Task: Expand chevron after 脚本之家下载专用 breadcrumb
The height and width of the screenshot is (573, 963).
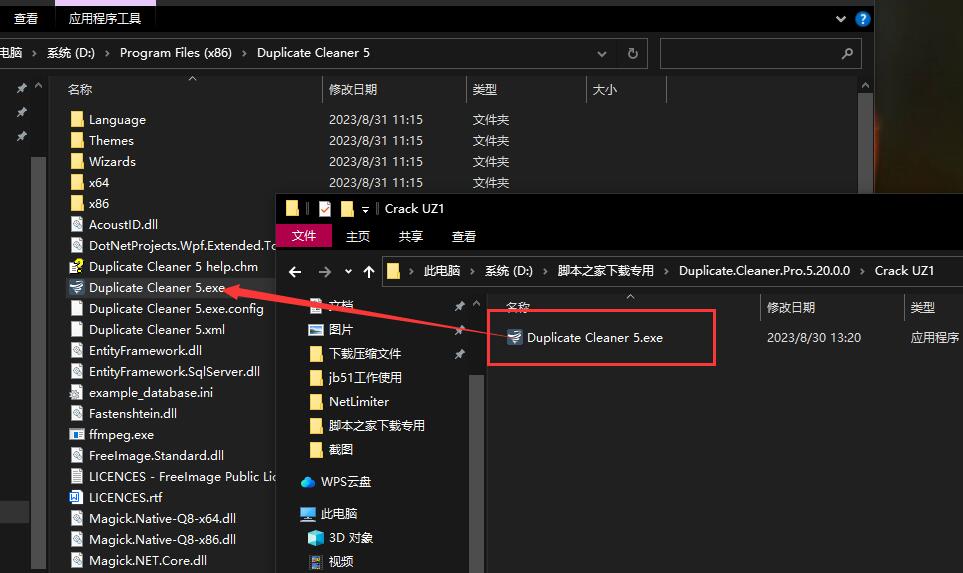Action: coord(666,271)
